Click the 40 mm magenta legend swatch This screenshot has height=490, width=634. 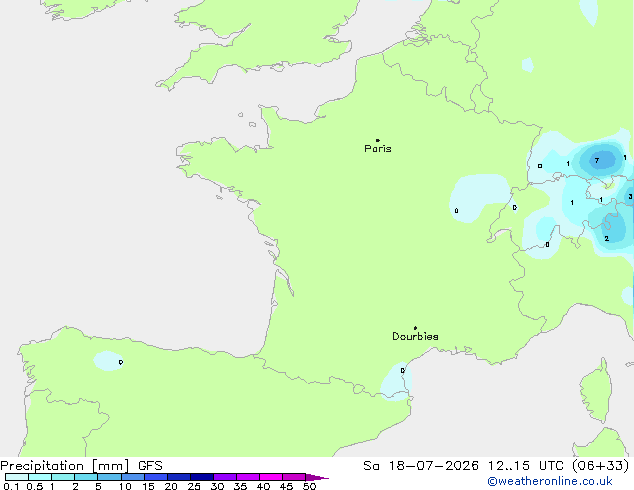[271, 477]
